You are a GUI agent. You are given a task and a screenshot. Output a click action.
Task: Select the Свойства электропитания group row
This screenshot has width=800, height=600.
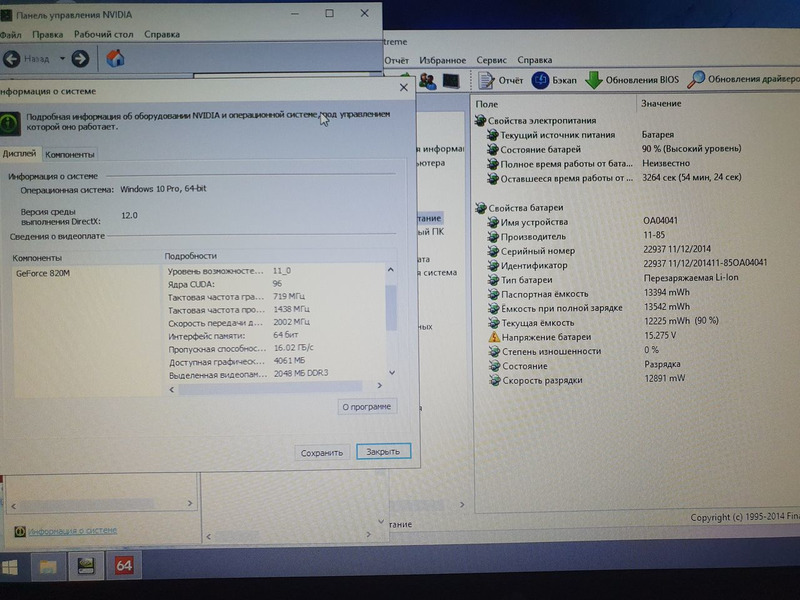pos(535,120)
